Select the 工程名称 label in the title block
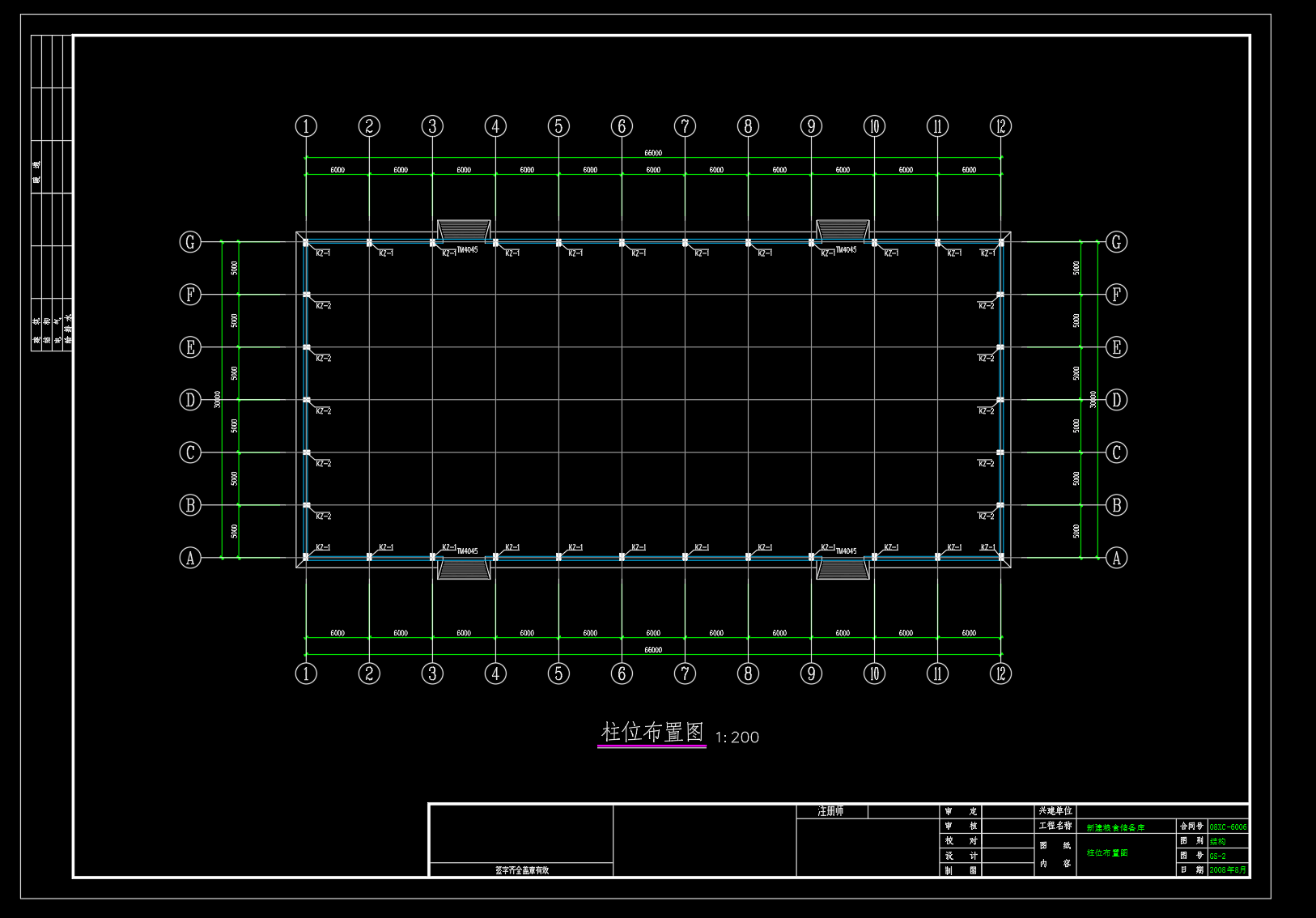1316x918 pixels. pos(1055,827)
